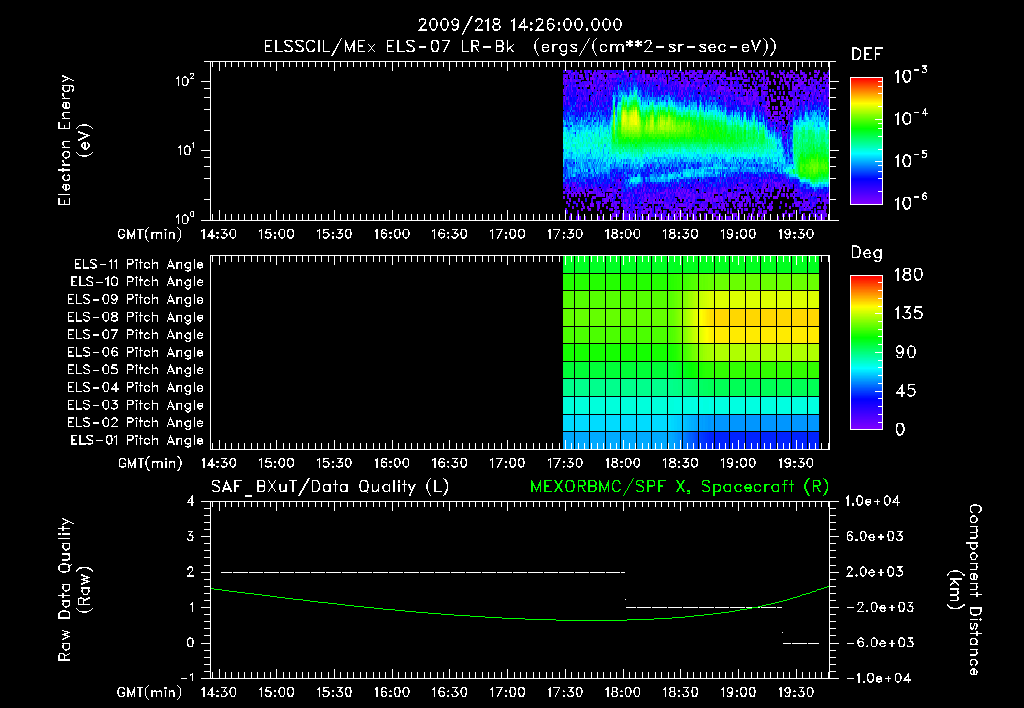Screen dimensions: 1024x708
Task: Click the ELS-06 Pitch Angle row label
Action: coord(135,353)
